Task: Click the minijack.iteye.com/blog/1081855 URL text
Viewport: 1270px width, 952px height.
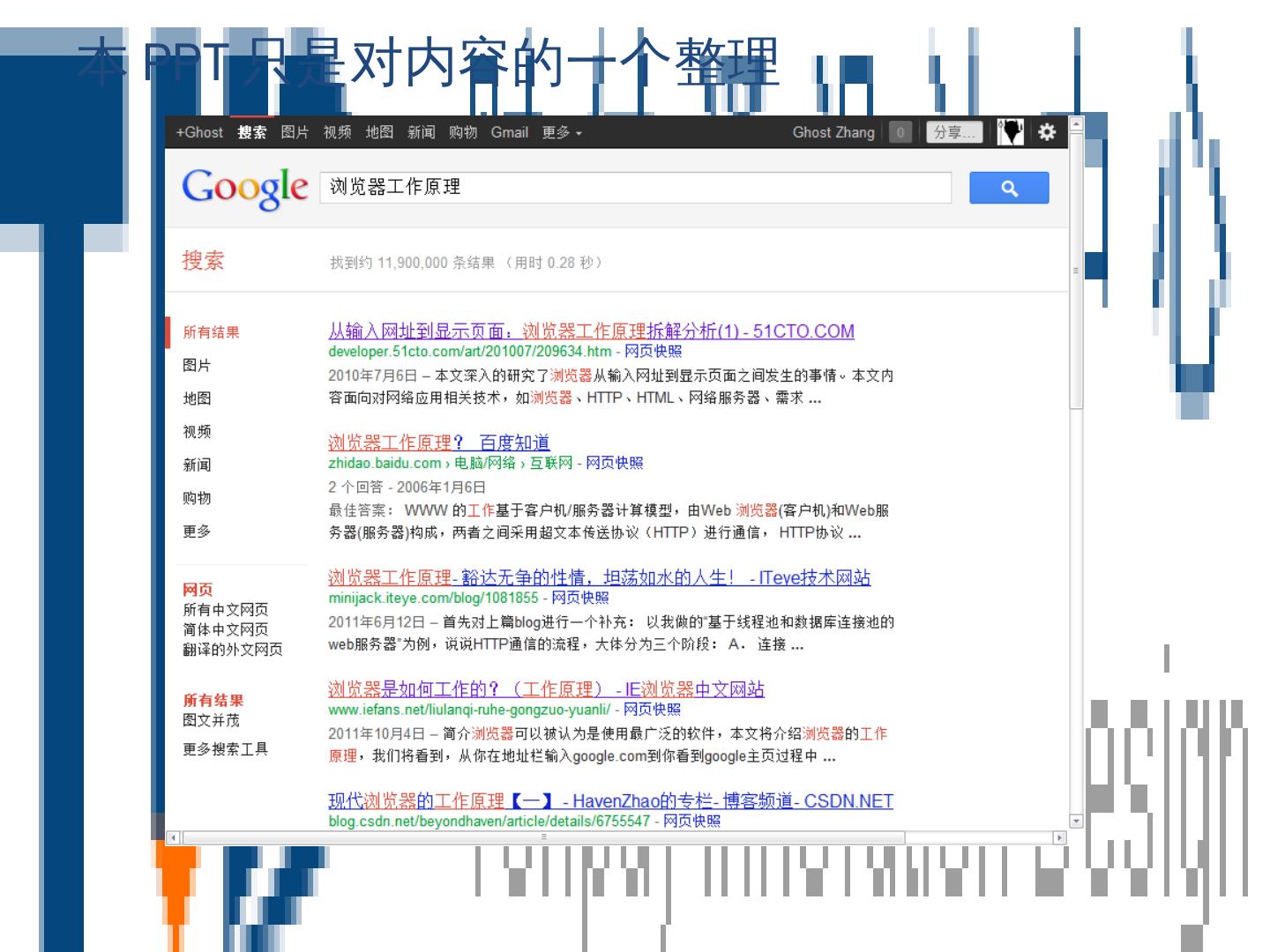Action: (x=433, y=598)
